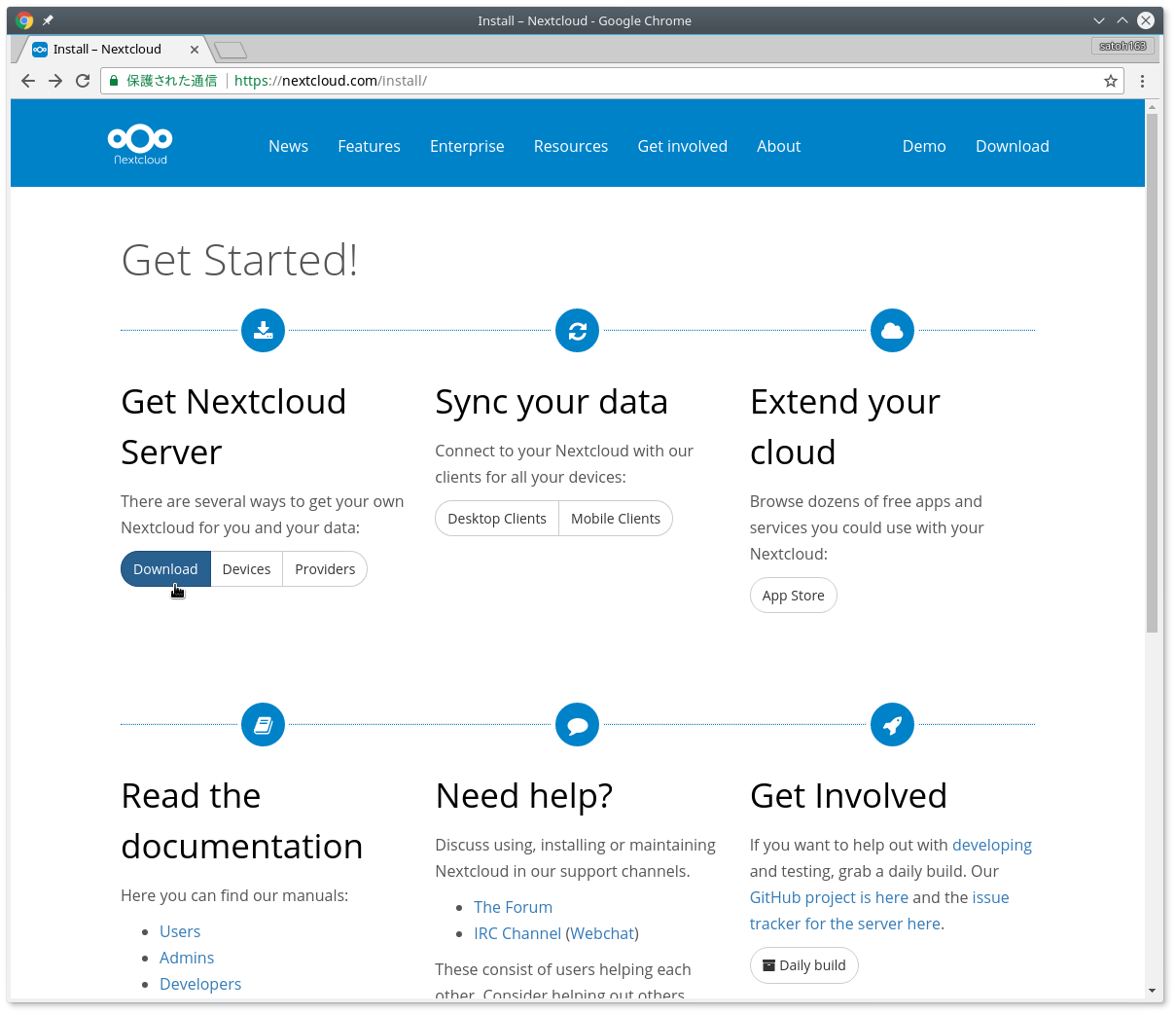Click the Daily build button
This screenshot has height=1015, width=1176.
(804, 965)
